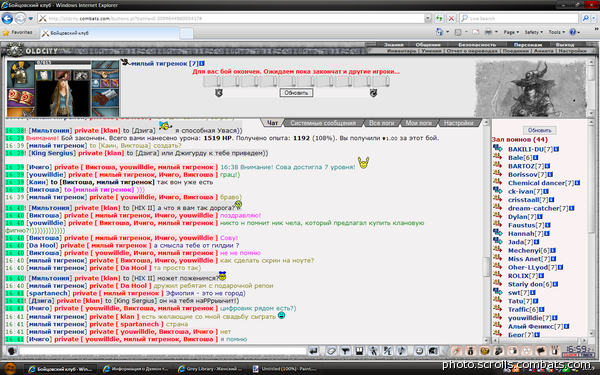Image resolution: width=600 pixels, height=375 pixels.
Task: Click the chat message input field
Action: point(162,351)
